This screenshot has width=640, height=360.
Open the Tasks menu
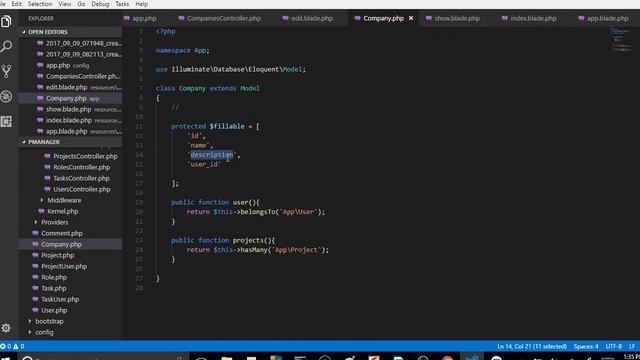pyautogui.click(x=122, y=4)
